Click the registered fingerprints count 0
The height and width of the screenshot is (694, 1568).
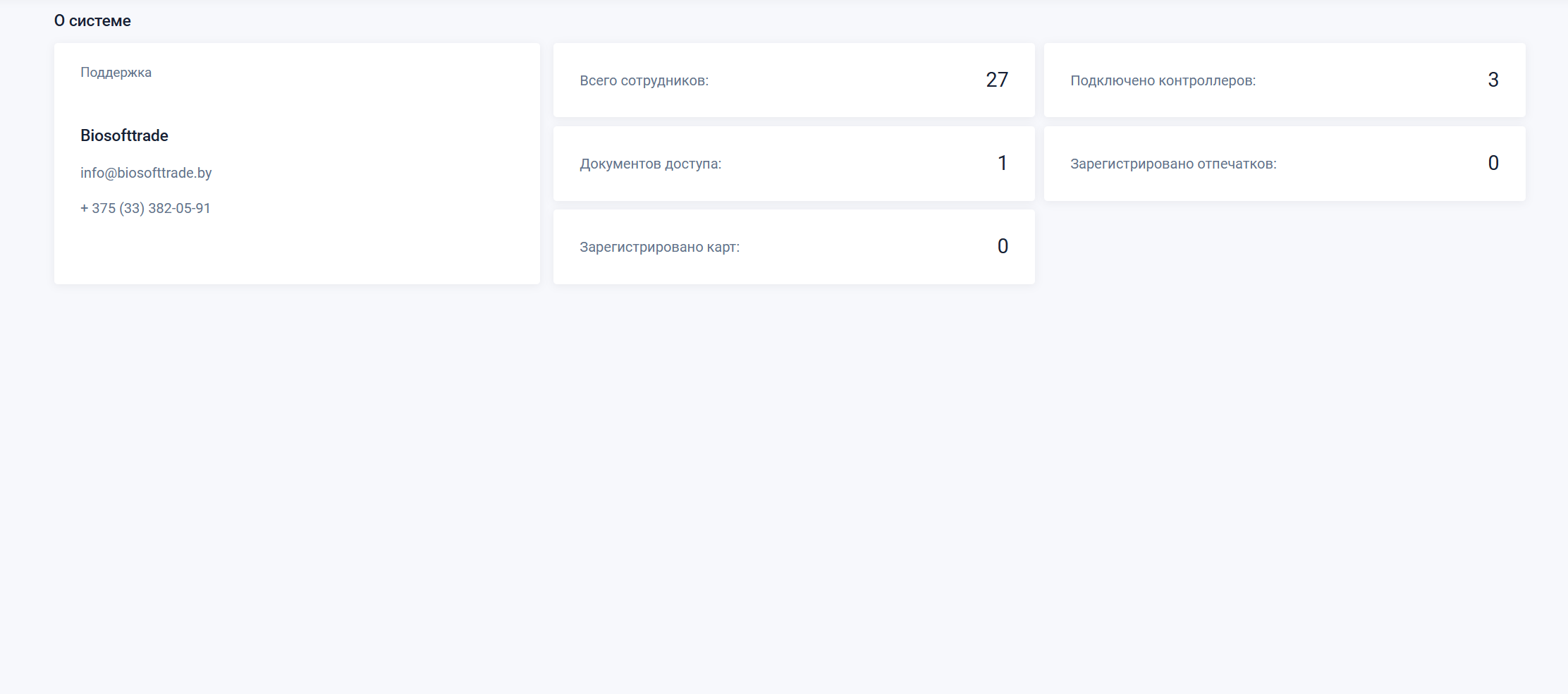click(x=1493, y=163)
